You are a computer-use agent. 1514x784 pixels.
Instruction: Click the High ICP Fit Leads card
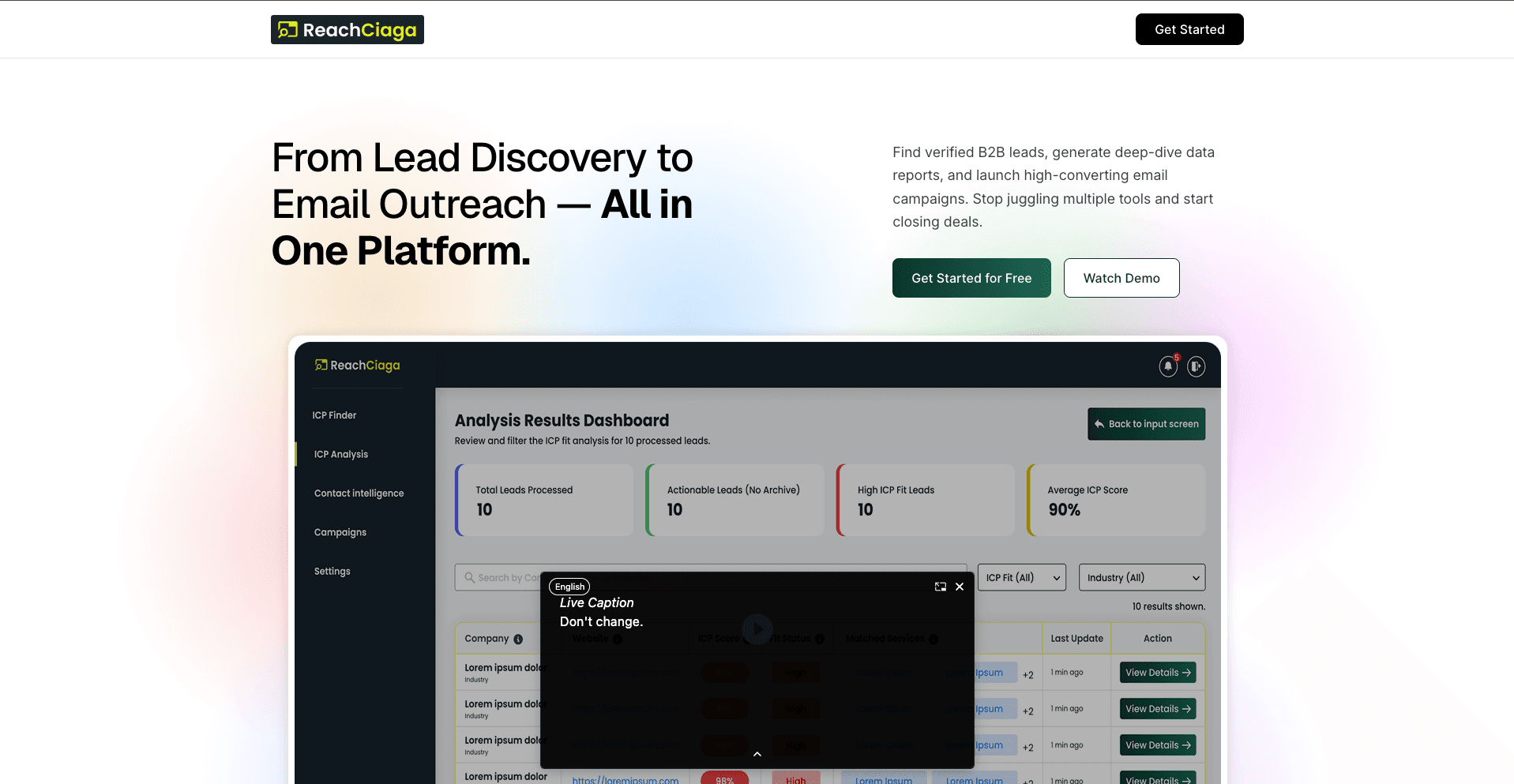click(926, 500)
